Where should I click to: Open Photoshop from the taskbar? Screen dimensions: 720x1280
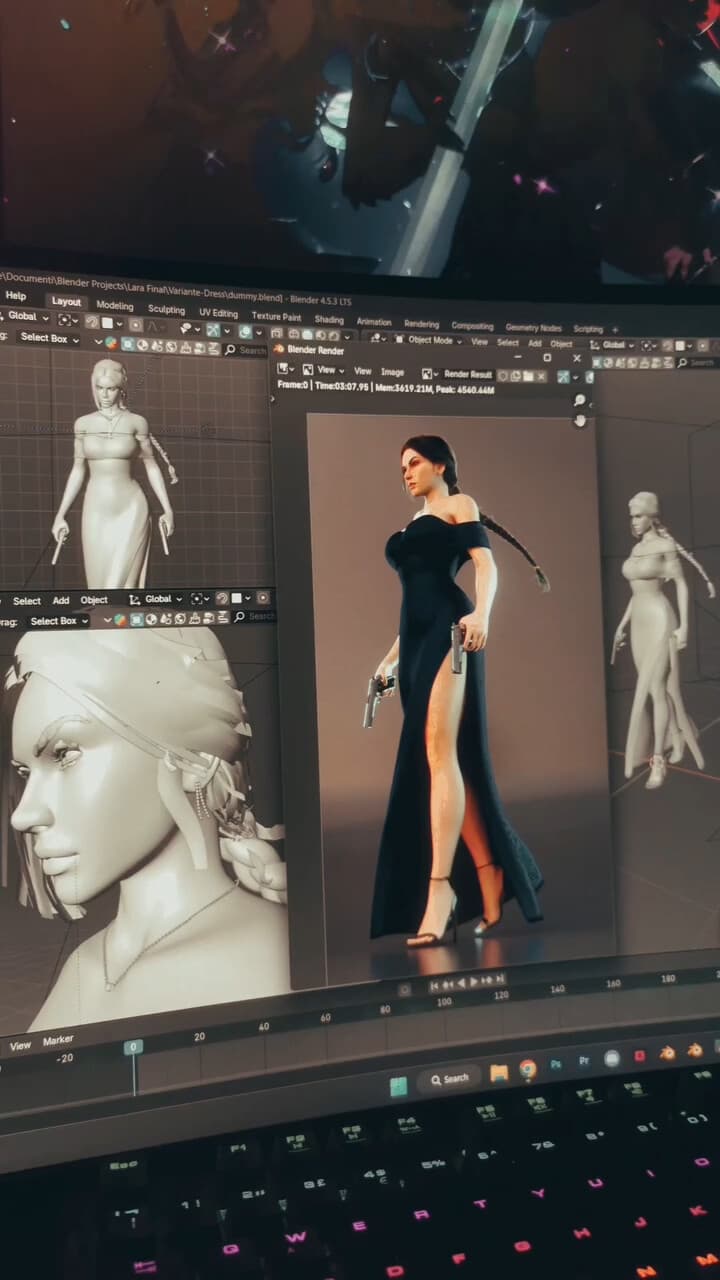556,1065
